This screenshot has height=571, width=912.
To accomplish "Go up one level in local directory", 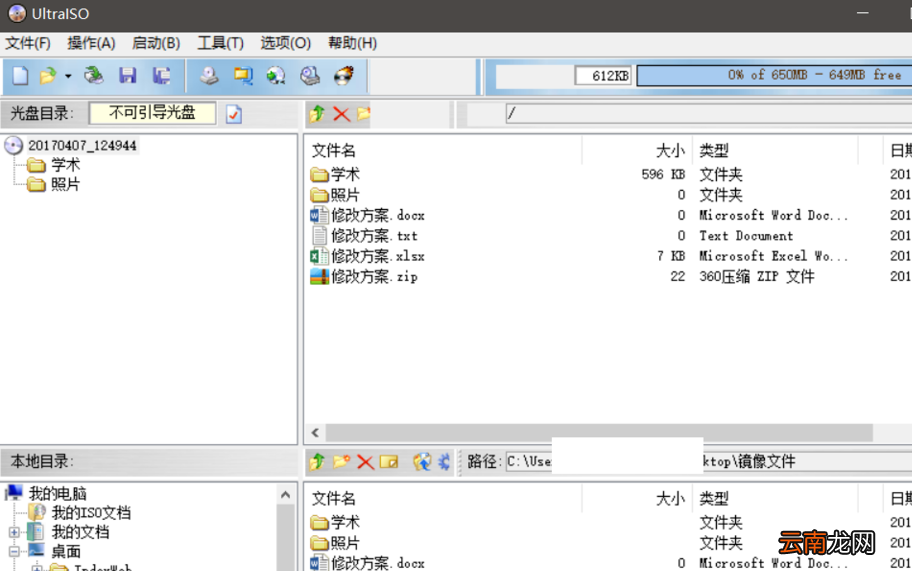I will point(317,462).
